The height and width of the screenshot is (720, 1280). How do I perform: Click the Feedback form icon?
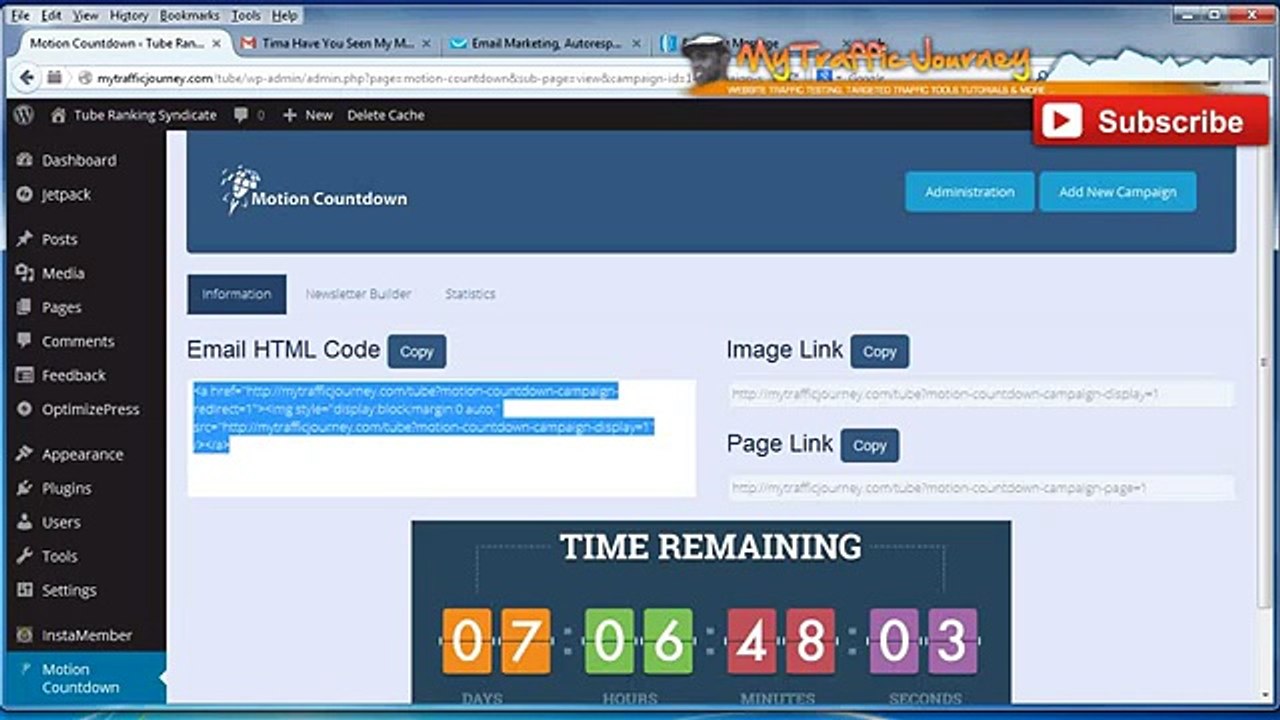click(25, 375)
